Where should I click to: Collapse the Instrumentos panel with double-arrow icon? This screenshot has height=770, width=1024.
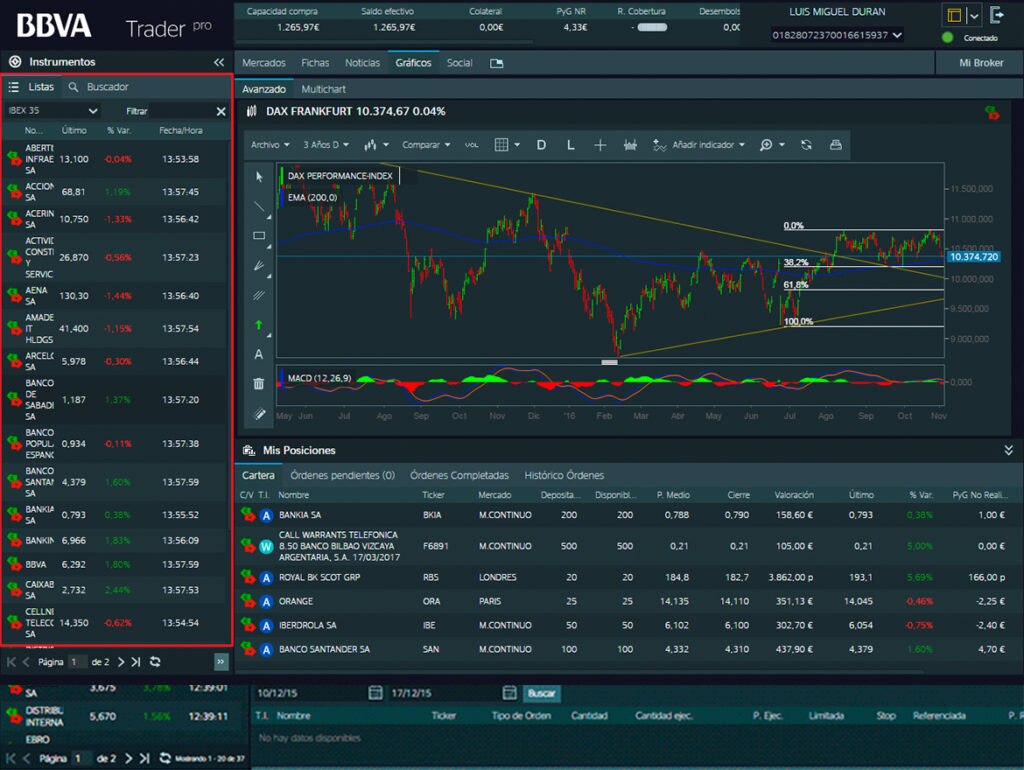(x=219, y=62)
